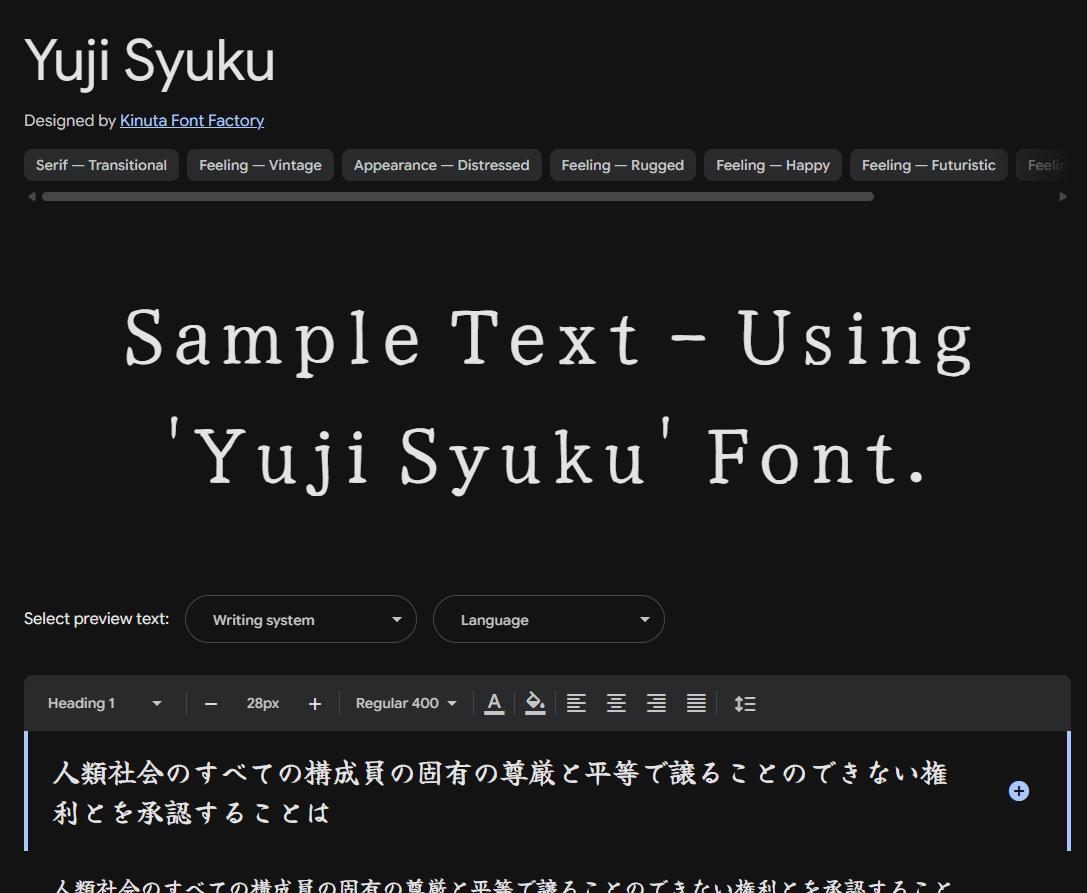Decrease font size with minus button
The image size is (1087, 893).
[x=211, y=704]
